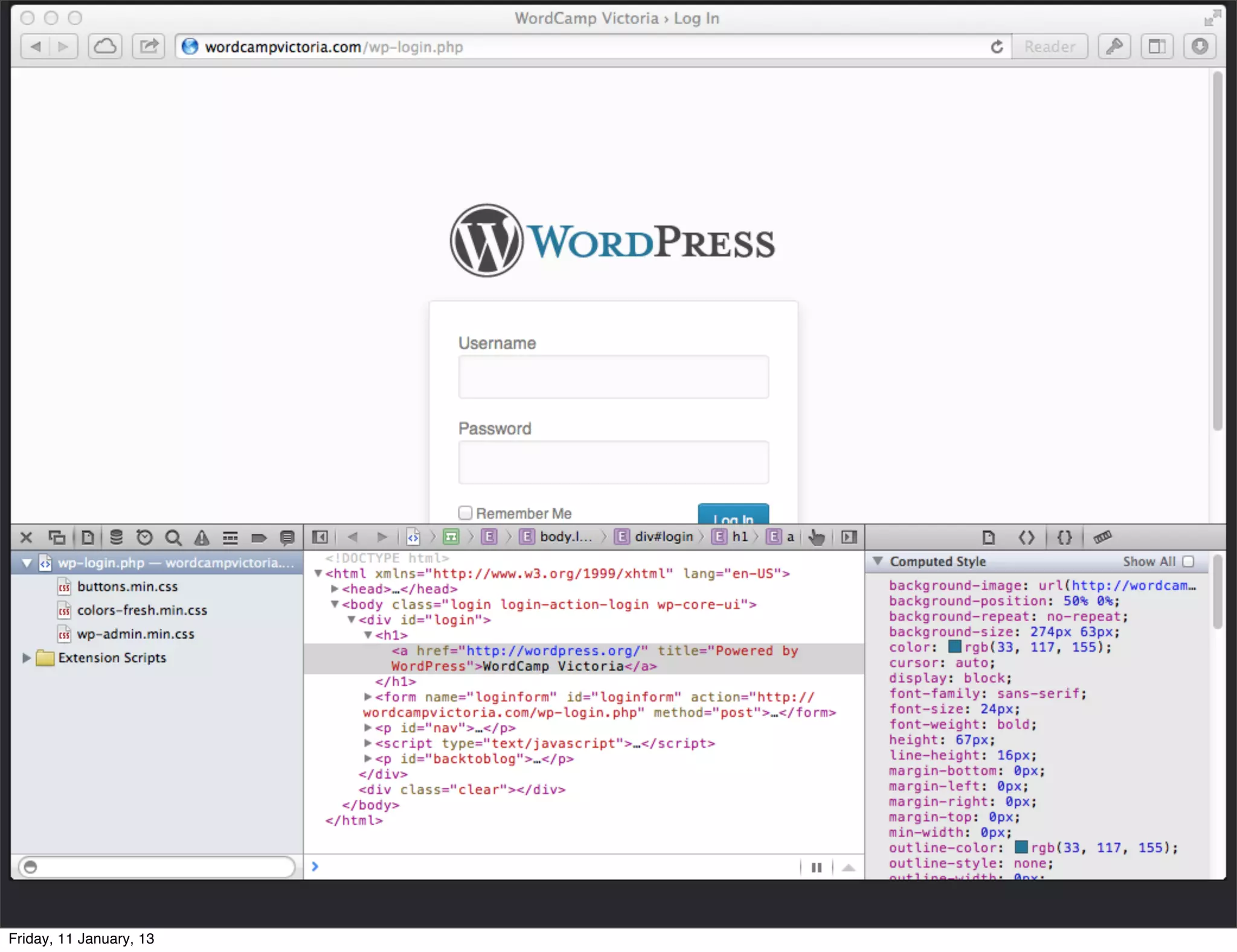
Task: Collapse the Computed Style section triangle
Action: click(878, 561)
